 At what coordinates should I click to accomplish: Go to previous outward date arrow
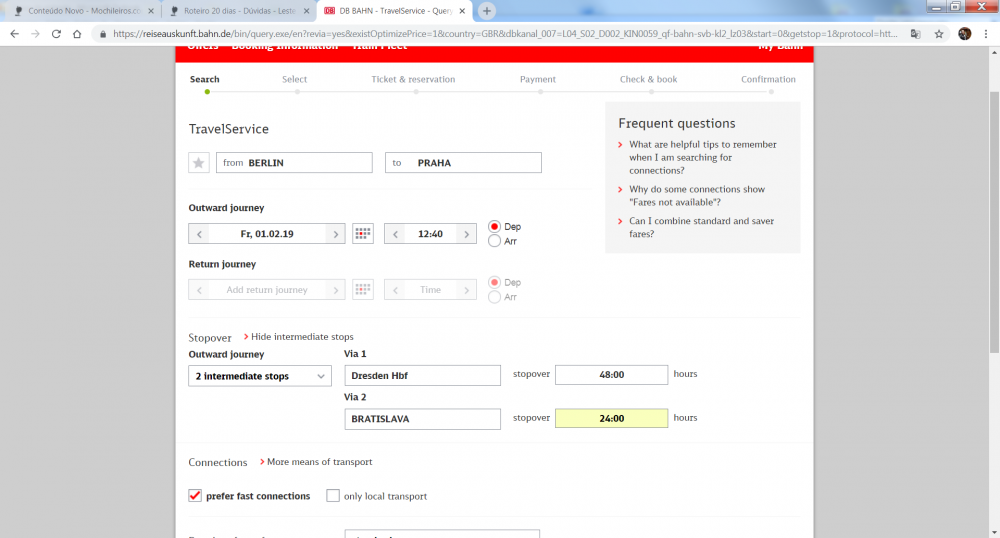click(200, 234)
